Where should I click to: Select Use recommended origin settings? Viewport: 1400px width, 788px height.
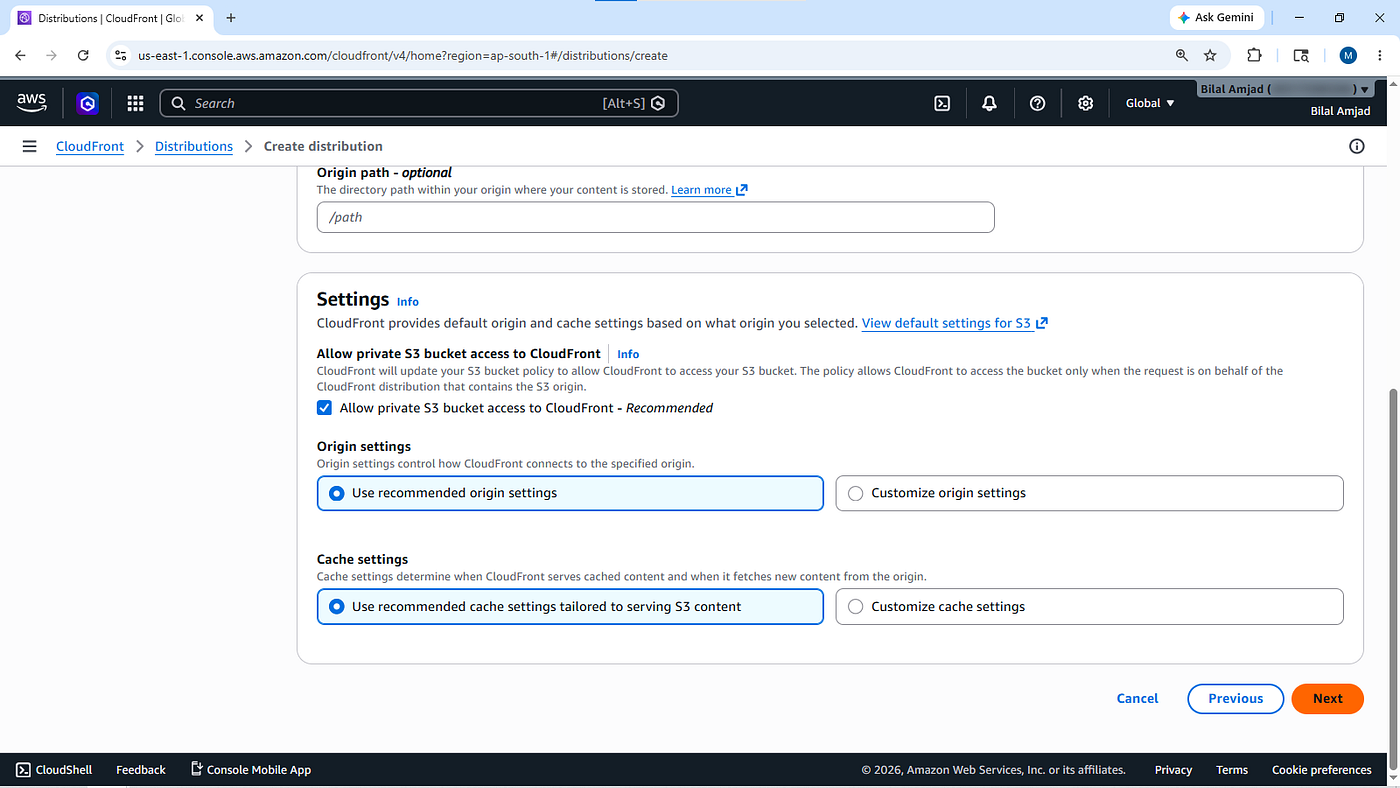tap(570, 493)
